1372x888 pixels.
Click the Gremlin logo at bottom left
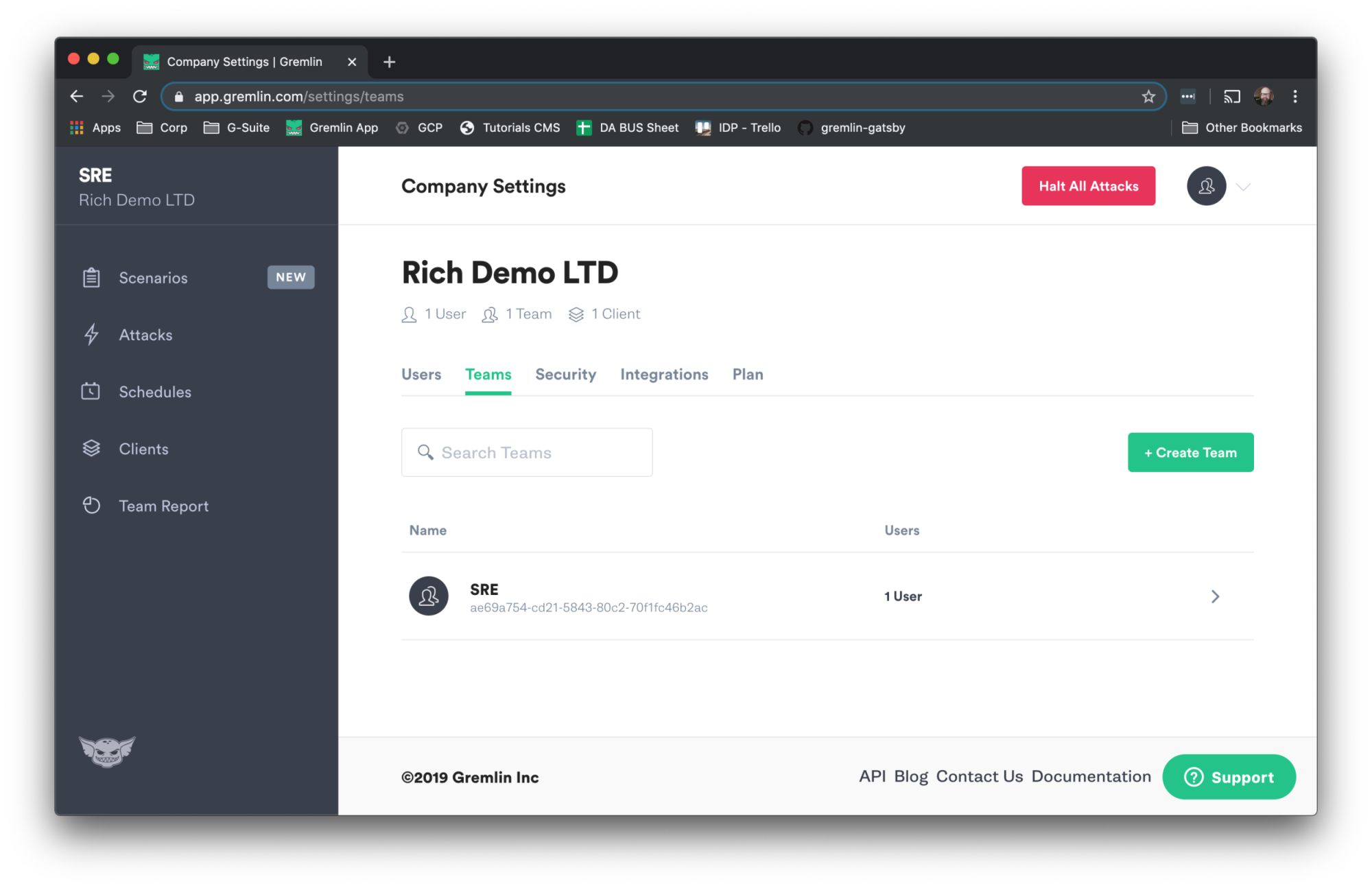[107, 752]
